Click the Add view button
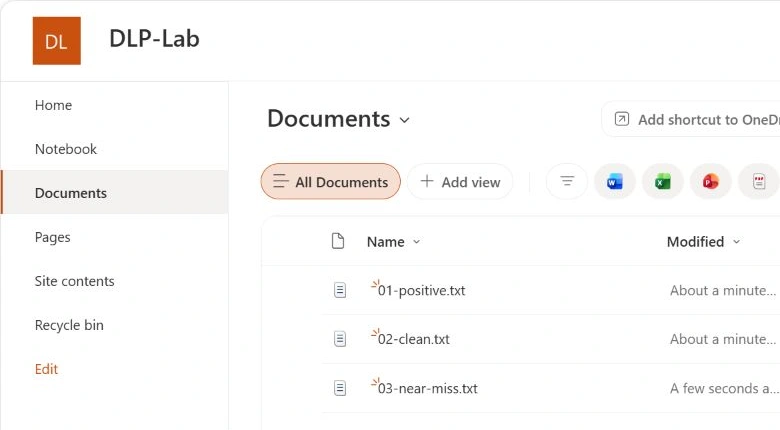Screen dimensions: 780x430 tap(460, 182)
